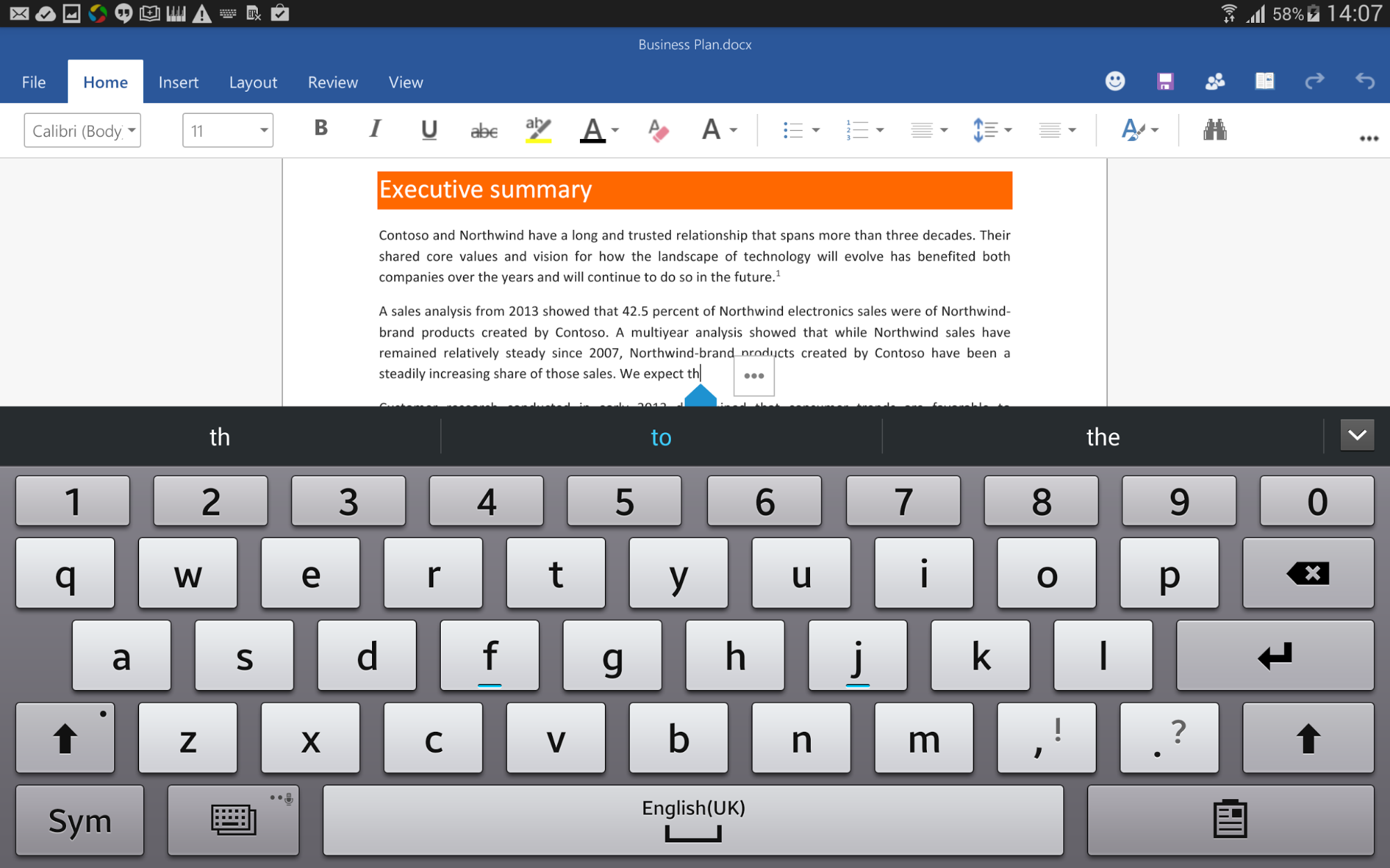
Task: Apply the yellow text highlight
Action: 538,130
